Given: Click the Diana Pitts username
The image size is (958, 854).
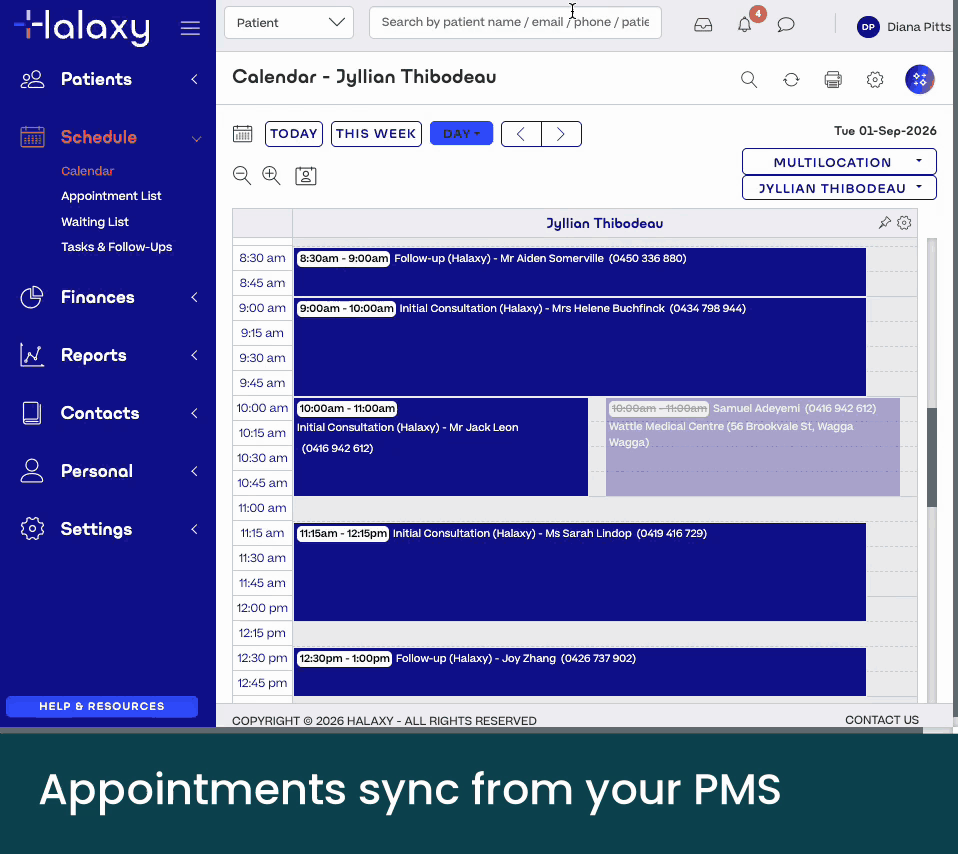Looking at the screenshot, I should pyautogui.click(x=919, y=27).
